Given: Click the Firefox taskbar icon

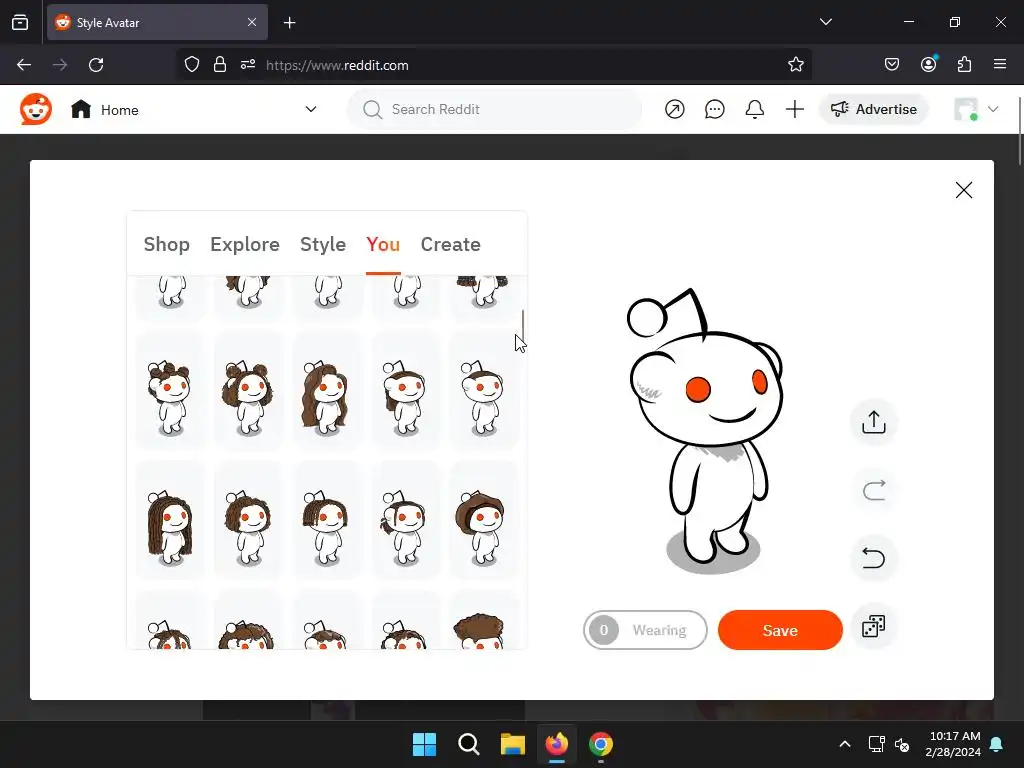Looking at the screenshot, I should tap(556, 744).
